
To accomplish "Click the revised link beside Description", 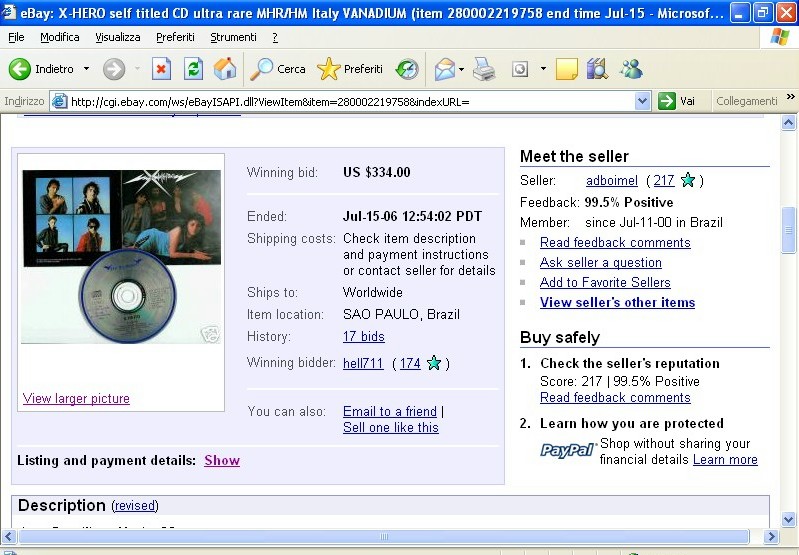I will click(x=135, y=506).
